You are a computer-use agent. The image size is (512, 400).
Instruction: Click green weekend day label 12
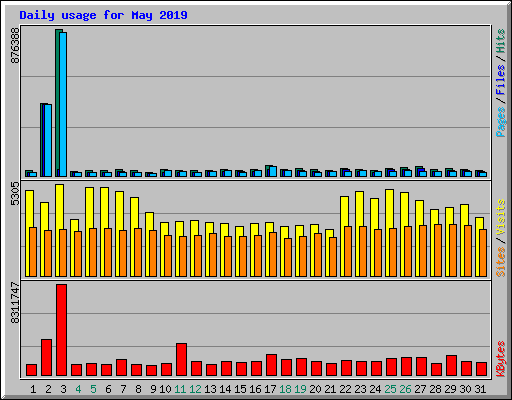coord(195,389)
